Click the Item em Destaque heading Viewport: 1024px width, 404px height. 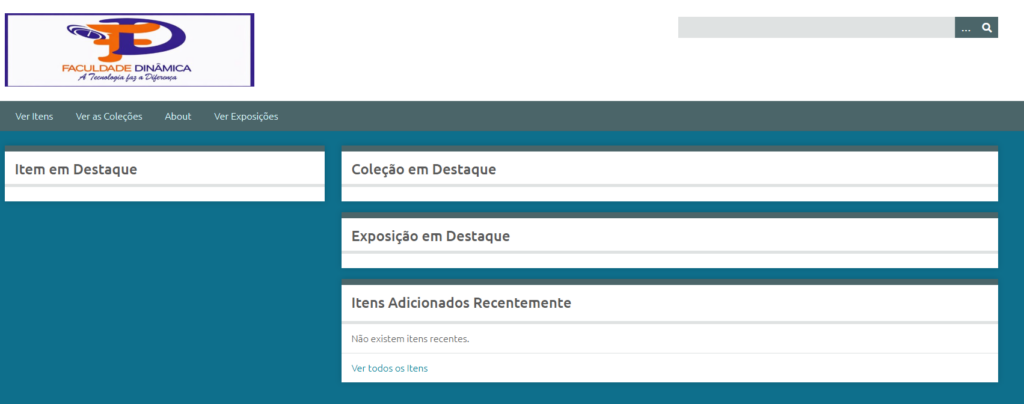click(76, 169)
